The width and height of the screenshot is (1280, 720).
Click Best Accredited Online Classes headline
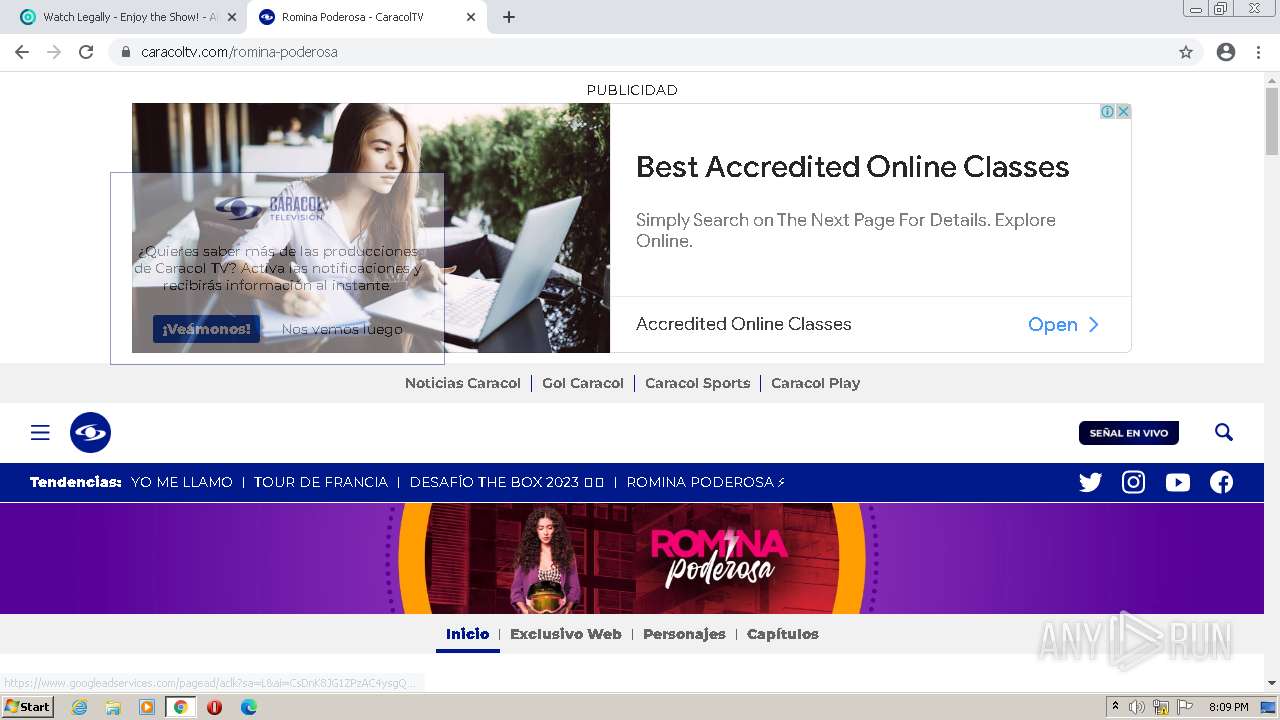click(852, 167)
